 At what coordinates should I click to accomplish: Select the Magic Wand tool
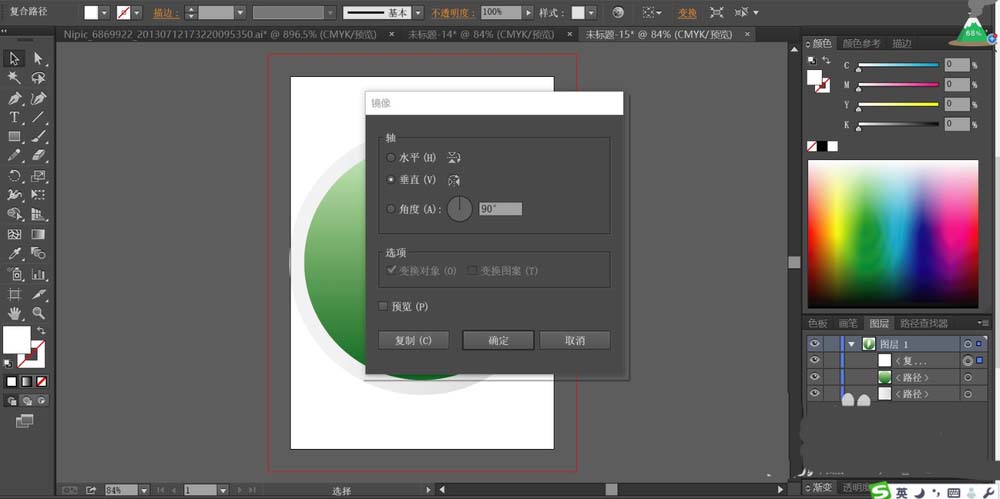point(14,78)
